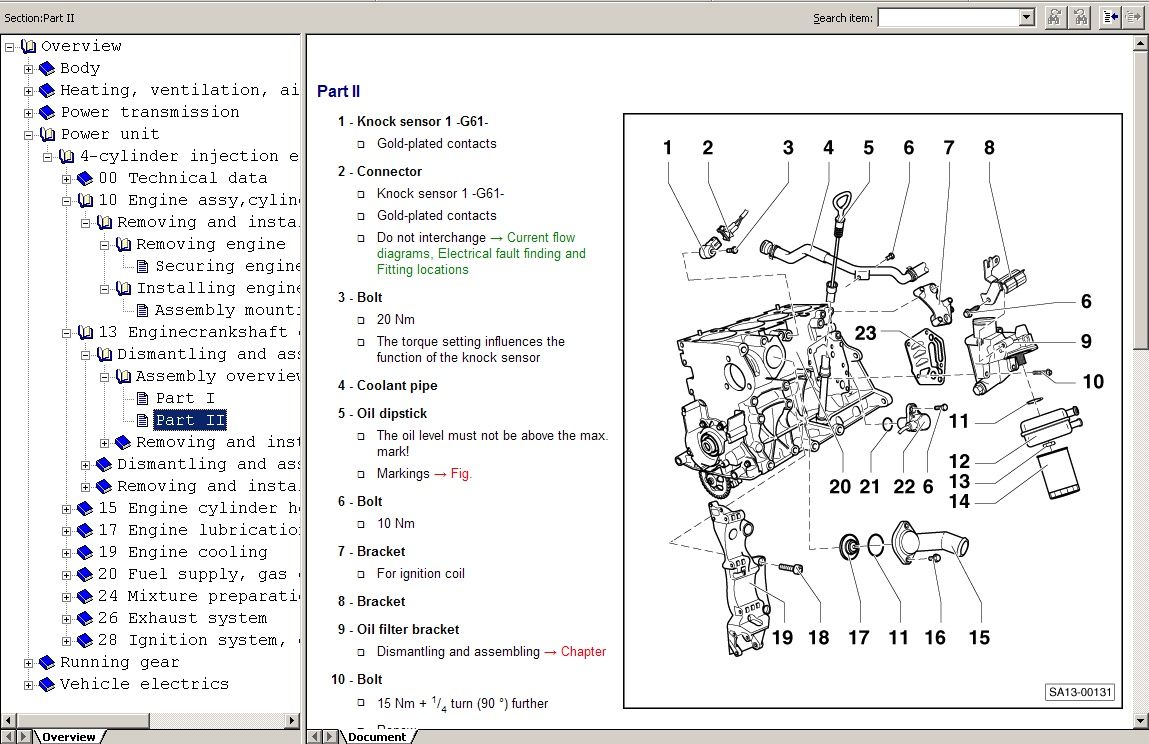Click the 26 Exhaust system book icon
This screenshot has height=744, width=1149.
coord(85,618)
